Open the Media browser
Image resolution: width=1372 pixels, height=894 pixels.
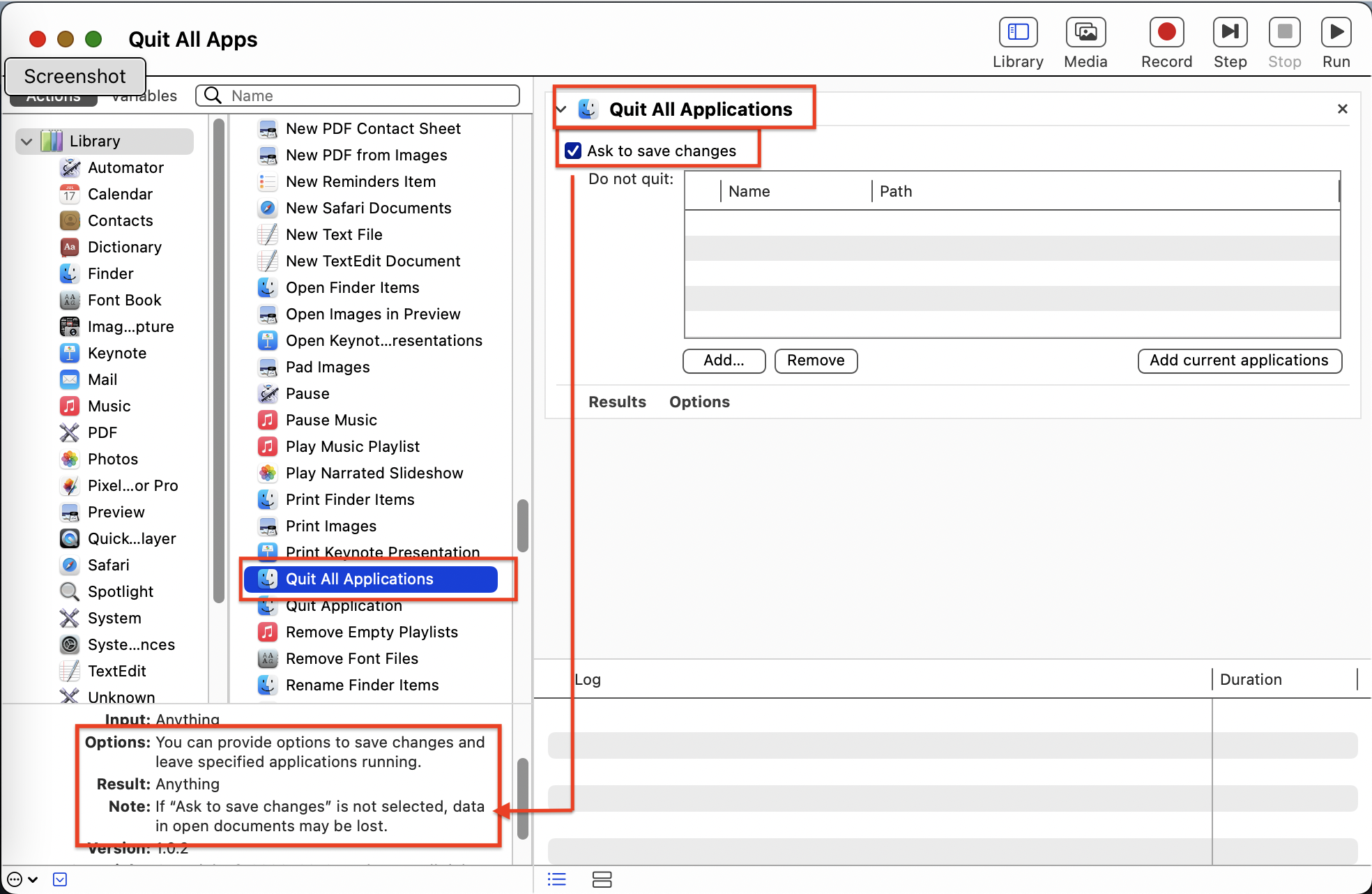(1085, 32)
